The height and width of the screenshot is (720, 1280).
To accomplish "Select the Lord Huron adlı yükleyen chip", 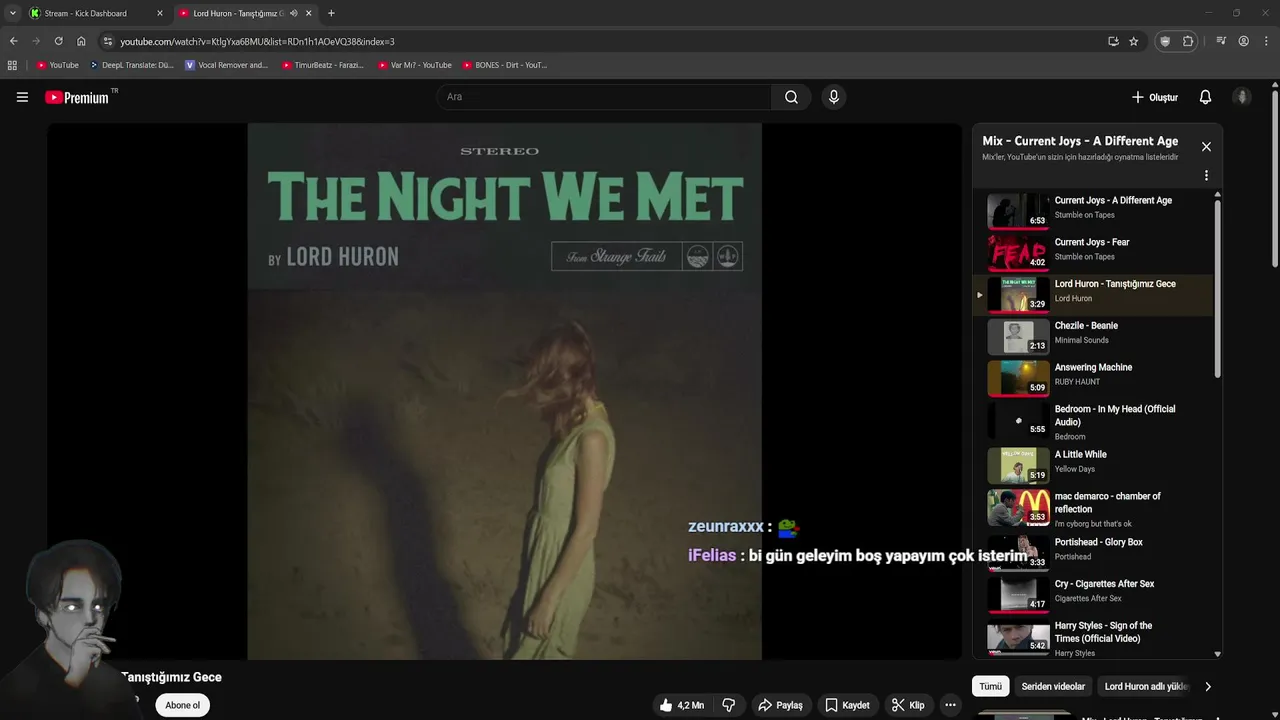I will (1146, 687).
